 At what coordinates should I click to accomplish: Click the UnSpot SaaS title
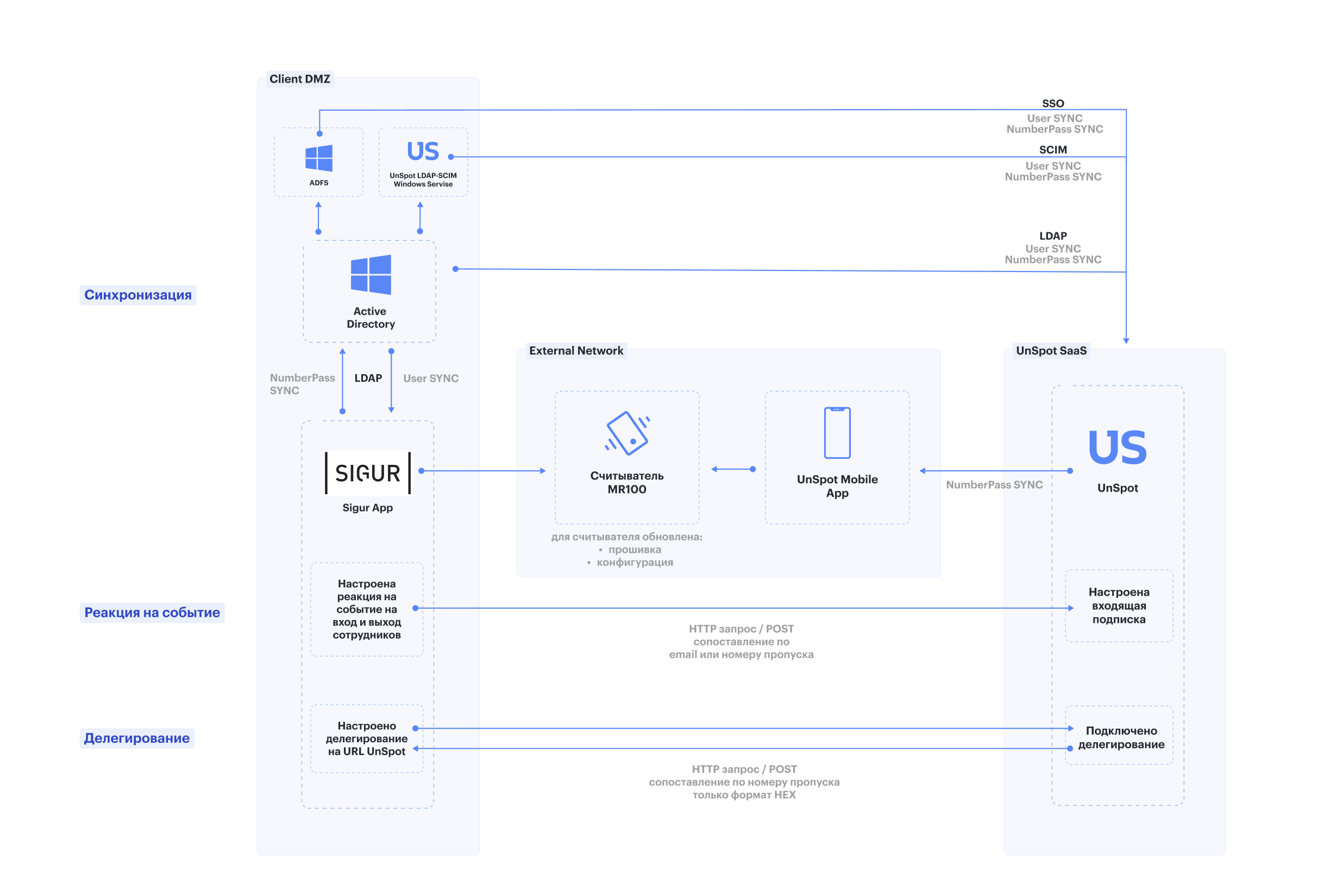[x=1051, y=351]
